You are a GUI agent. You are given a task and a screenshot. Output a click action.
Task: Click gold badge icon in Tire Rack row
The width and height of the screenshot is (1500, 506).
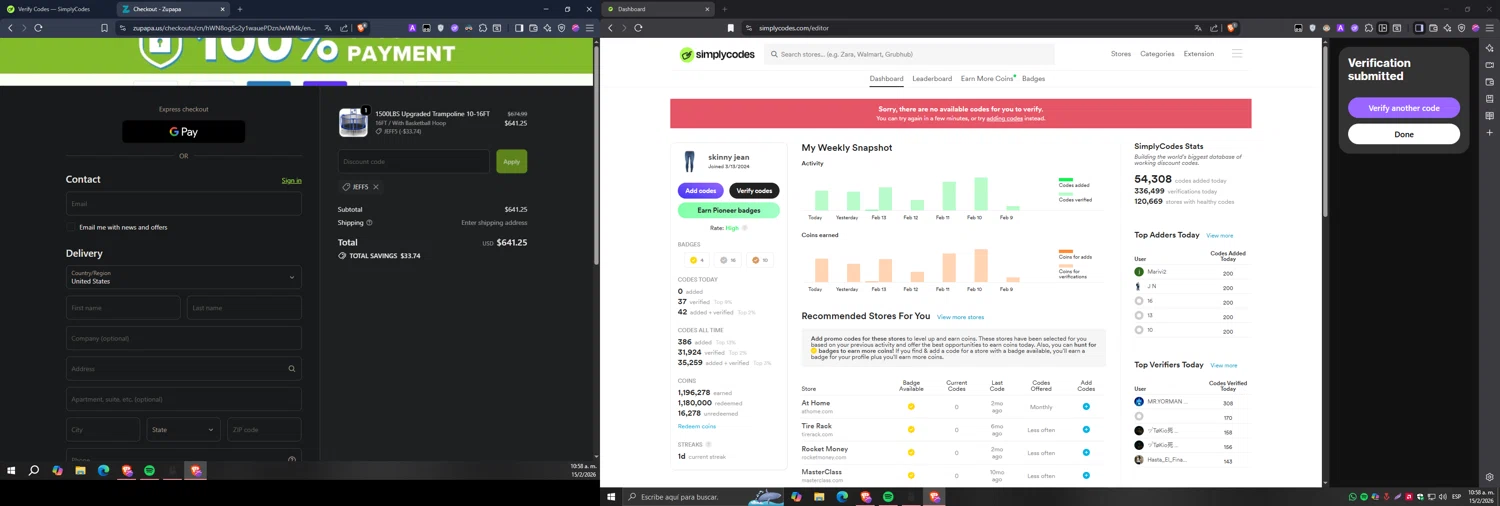(x=911, y=430)
